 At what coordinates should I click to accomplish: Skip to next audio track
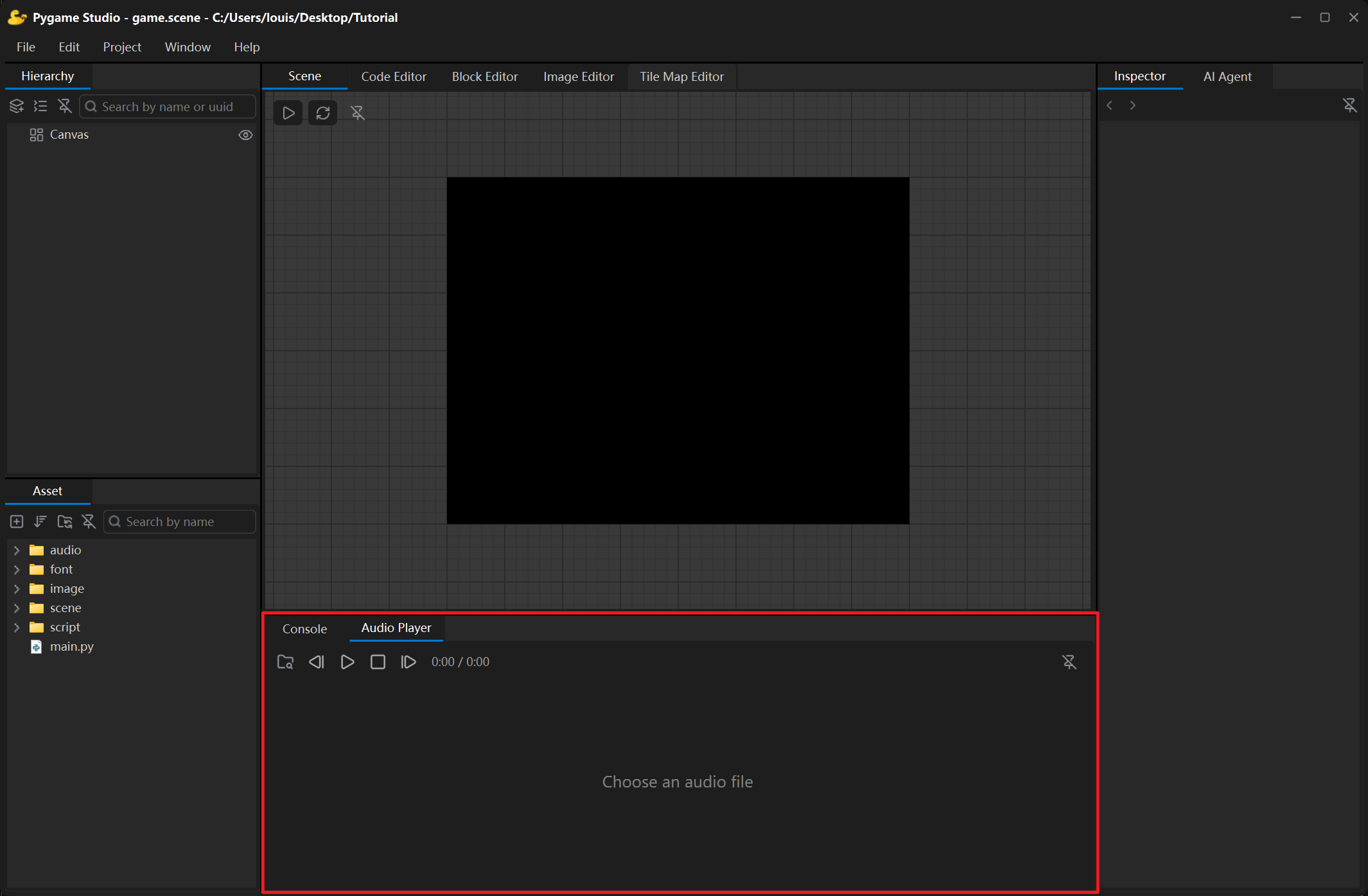click(x=408, y=662)
